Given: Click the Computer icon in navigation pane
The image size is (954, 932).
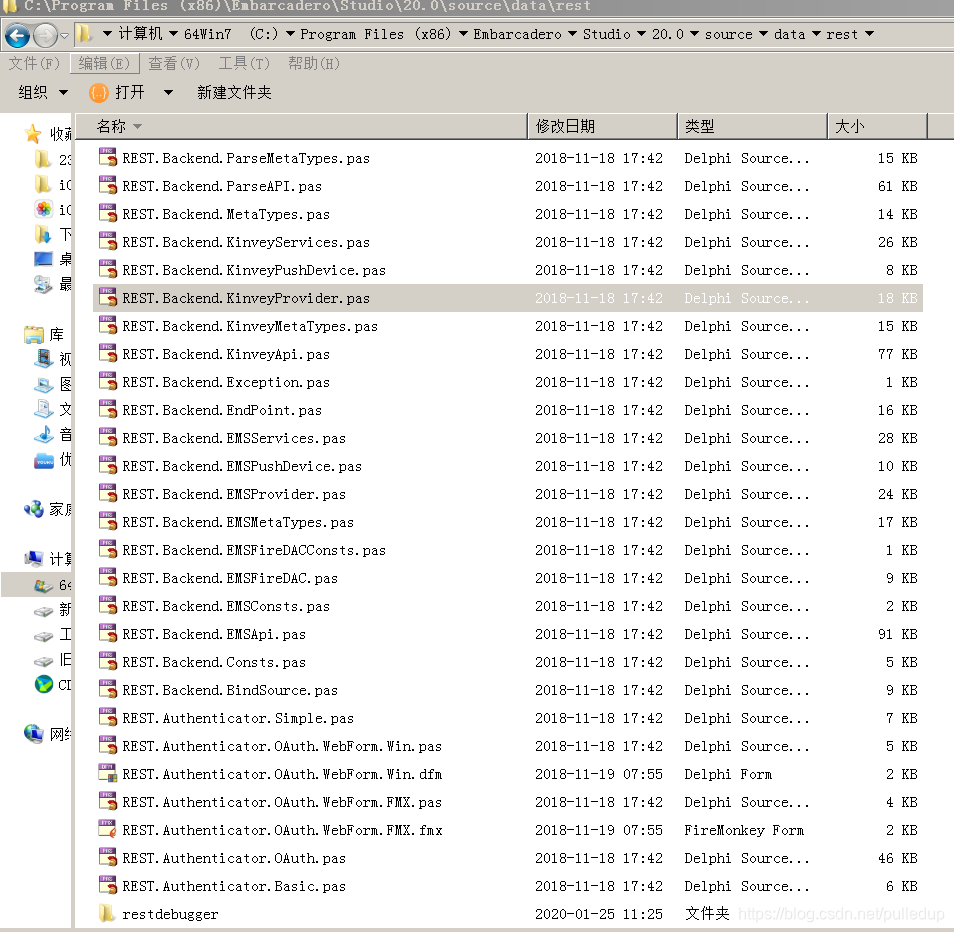Looking at the screenshot, I should pos(34,558).
